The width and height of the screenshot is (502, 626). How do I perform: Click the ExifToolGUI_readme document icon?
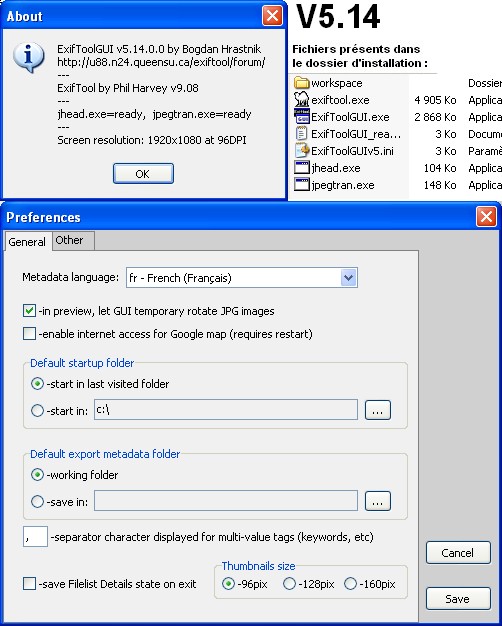[302, 133]
